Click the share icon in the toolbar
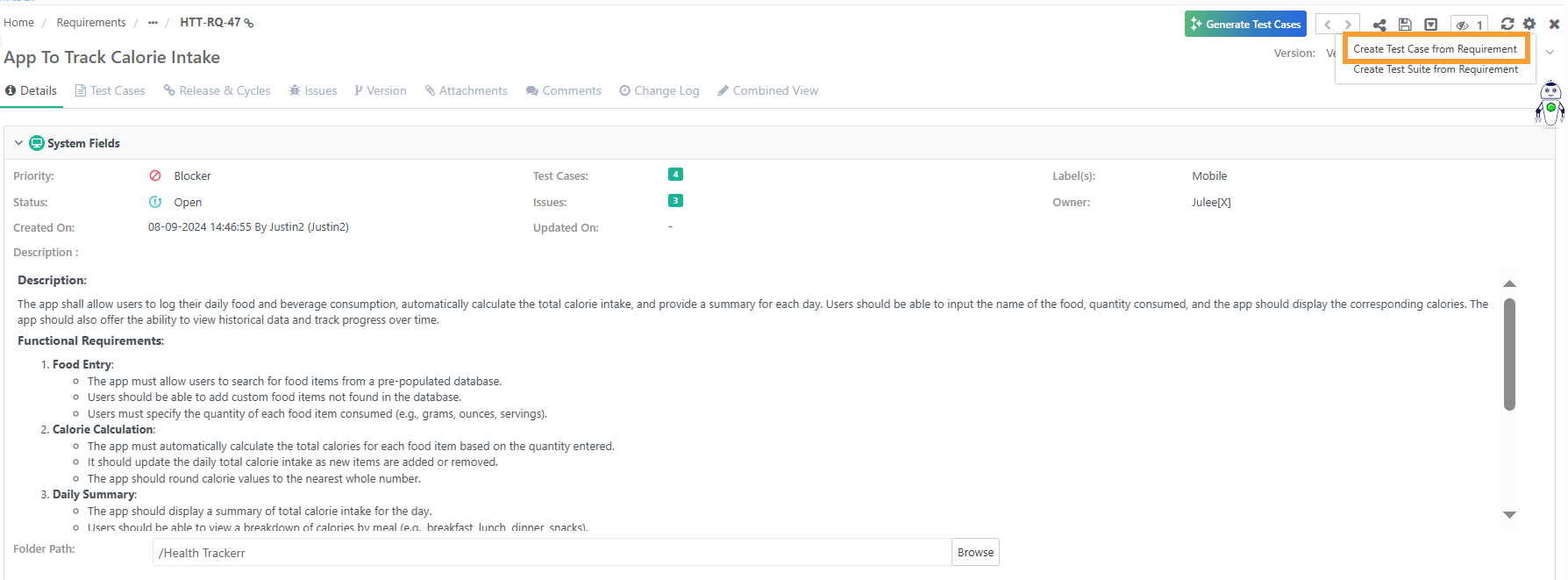The image size is (1568, 580). point(1379,25)
